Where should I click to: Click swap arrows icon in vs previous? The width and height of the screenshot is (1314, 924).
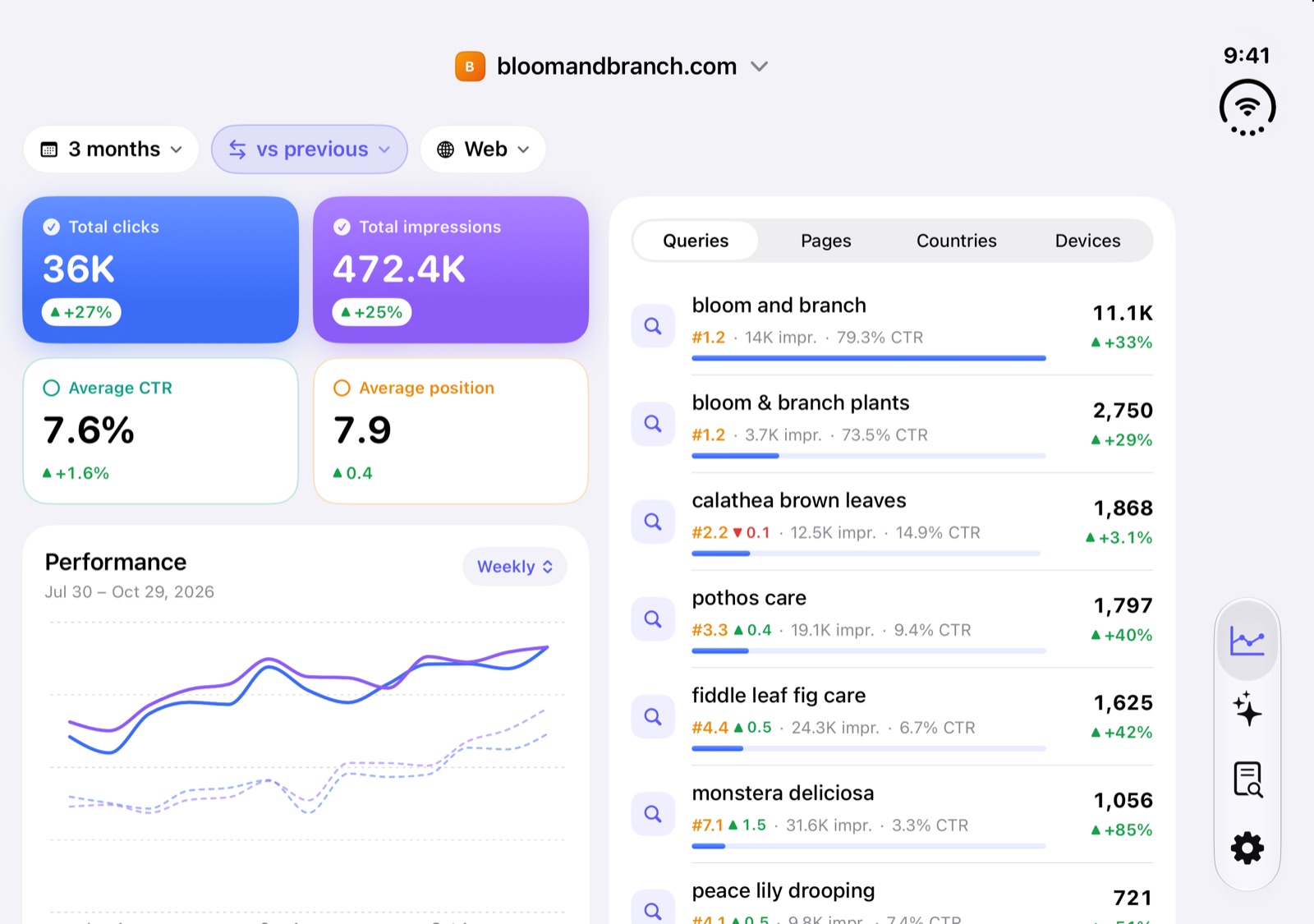[x=237, y=149]
